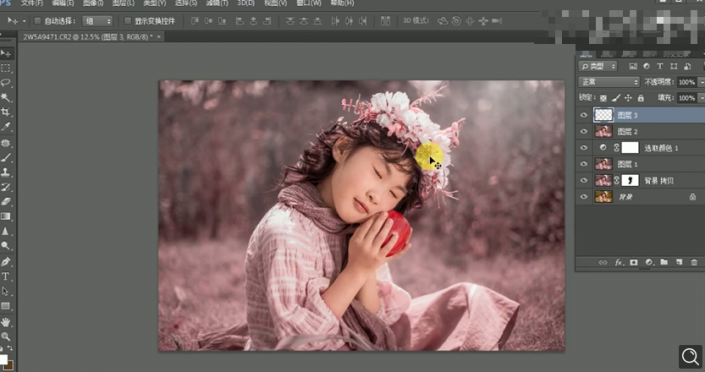Open the 滤镜 menu
This screenshot has width=705, height=372.
click(217, 3)
